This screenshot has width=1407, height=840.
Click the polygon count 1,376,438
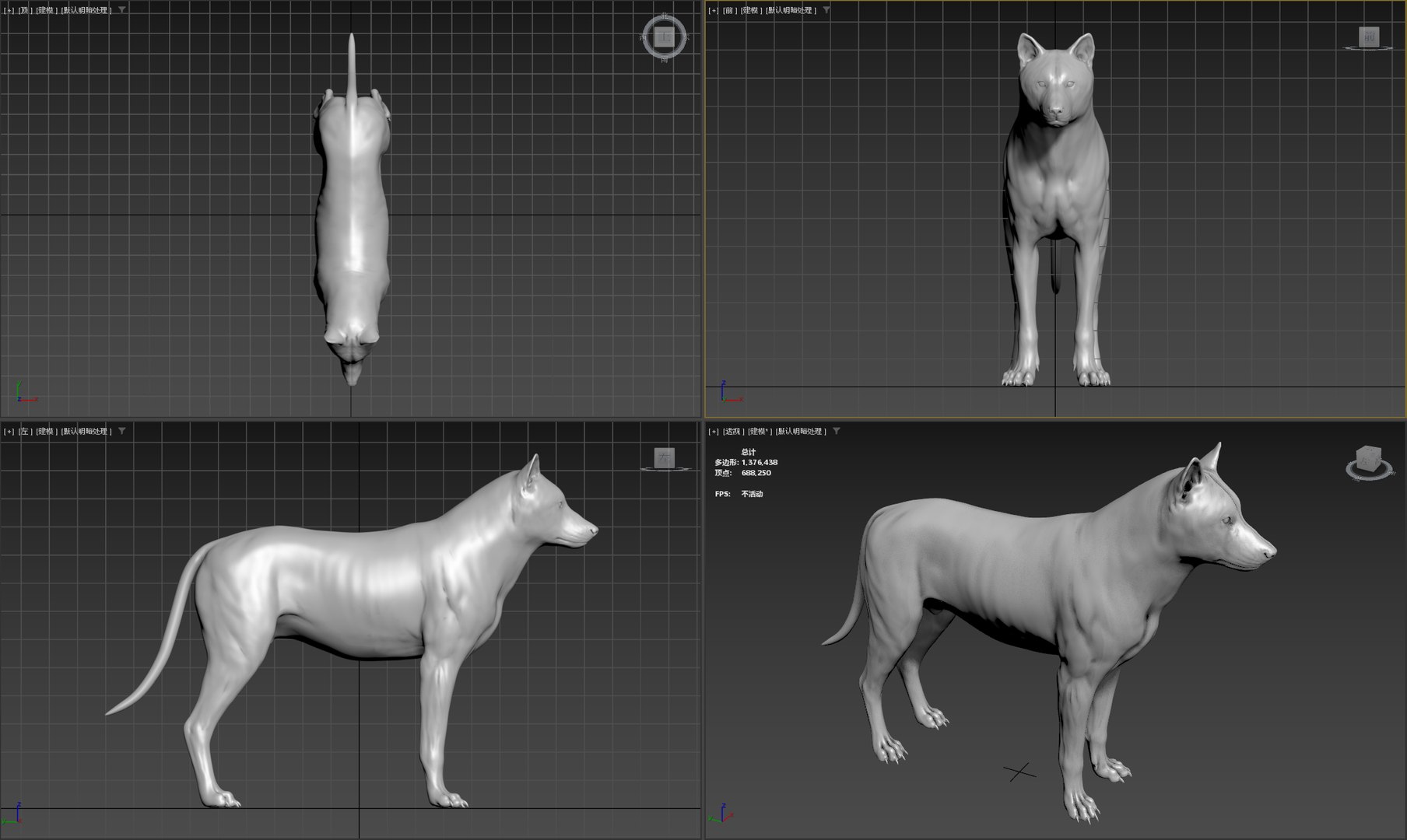(x=760, y=462)
